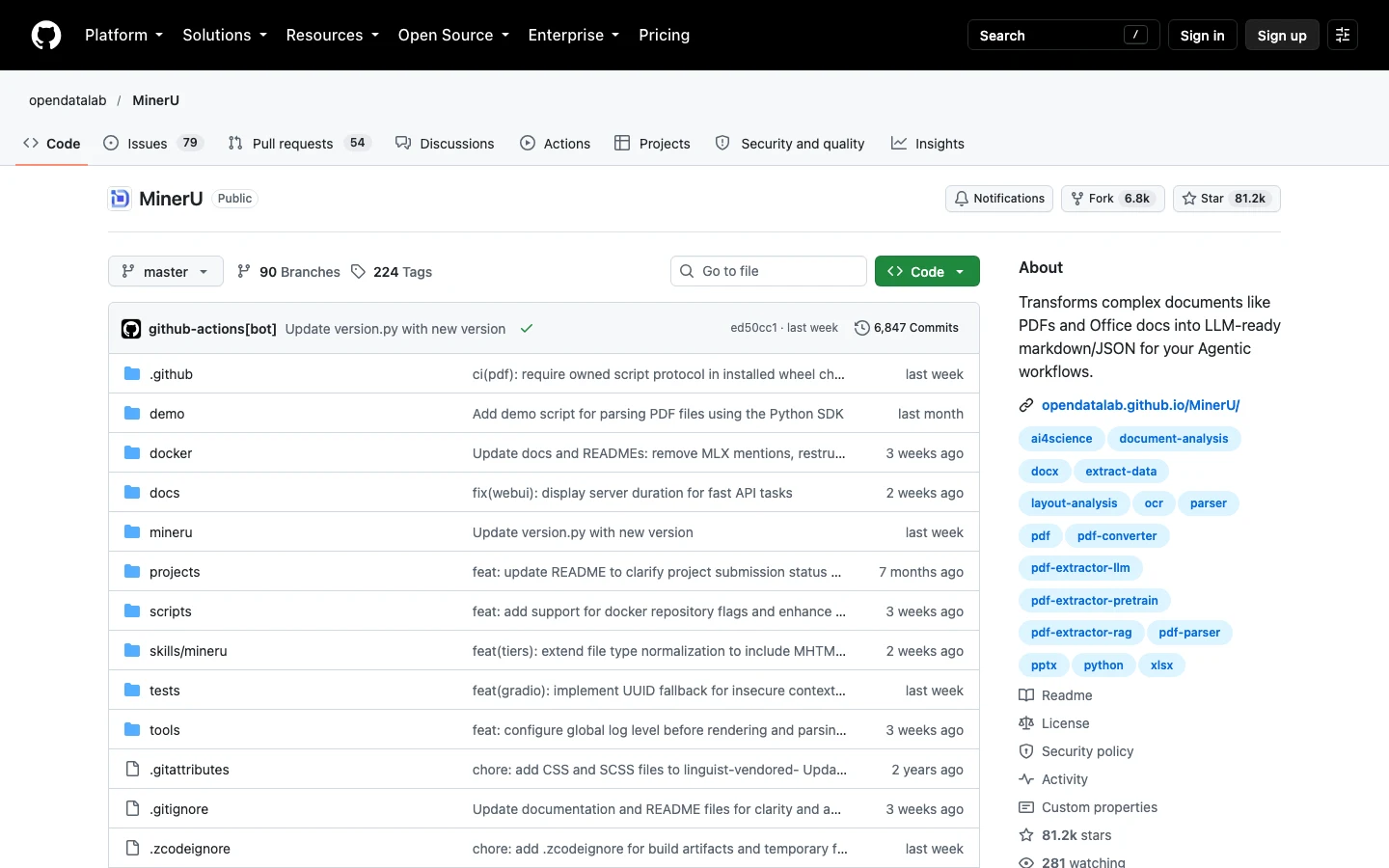Click the Security policy shield icon
The image size is (1389, 868).
click(1026, 751)
